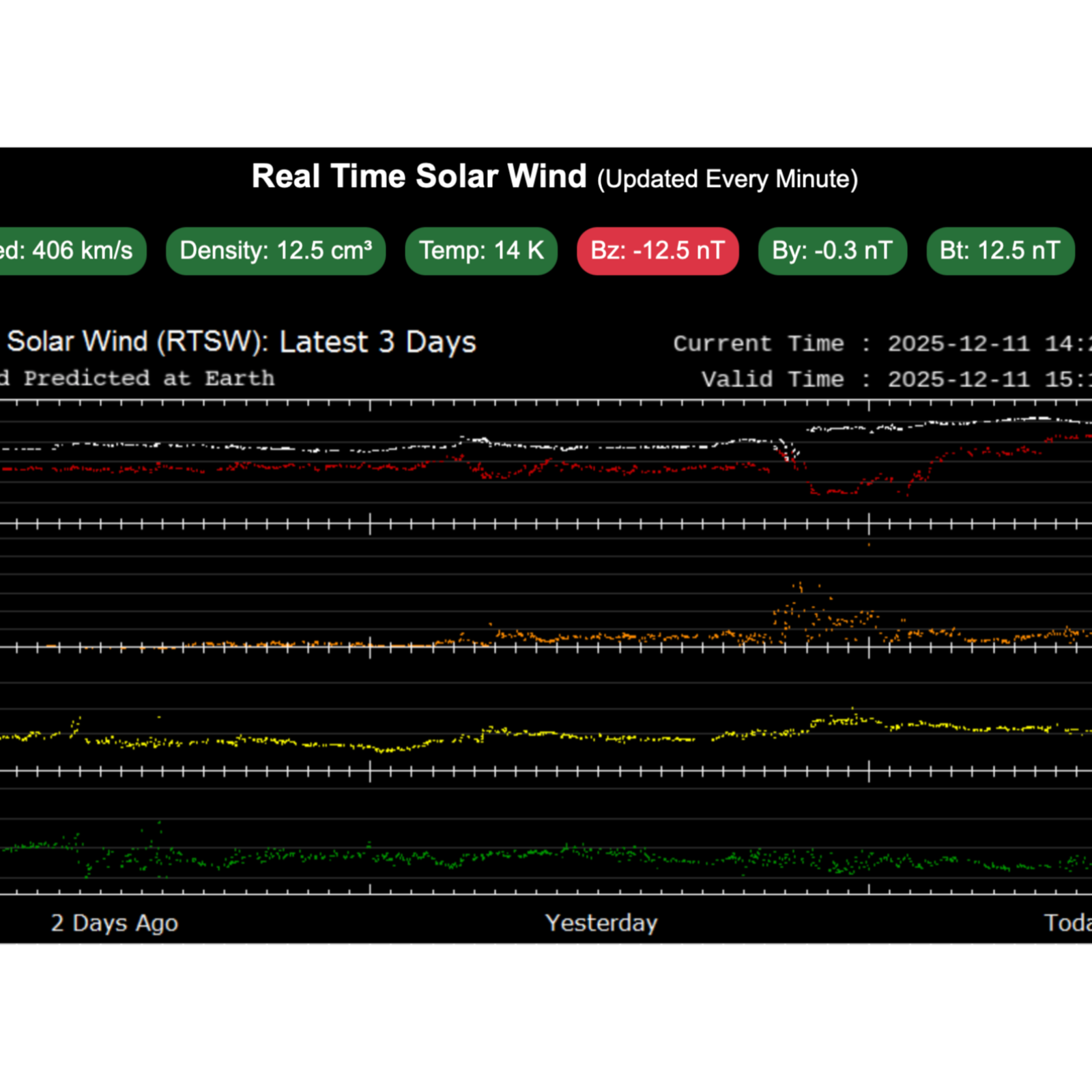The width and height of the screenshot is (1092, 1092).
Task: Click the Real Time Solar Wind title
Action: [x=420, y=176]
